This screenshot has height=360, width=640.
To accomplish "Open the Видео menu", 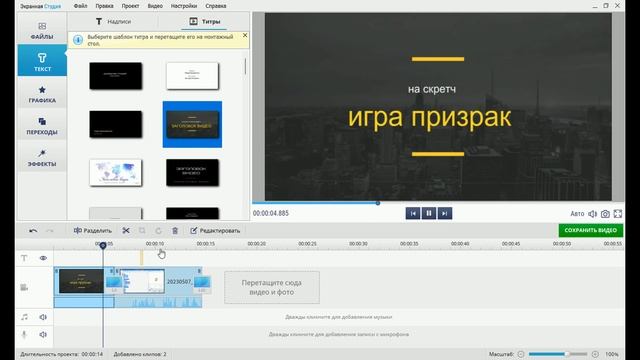I will click(155, 6).
